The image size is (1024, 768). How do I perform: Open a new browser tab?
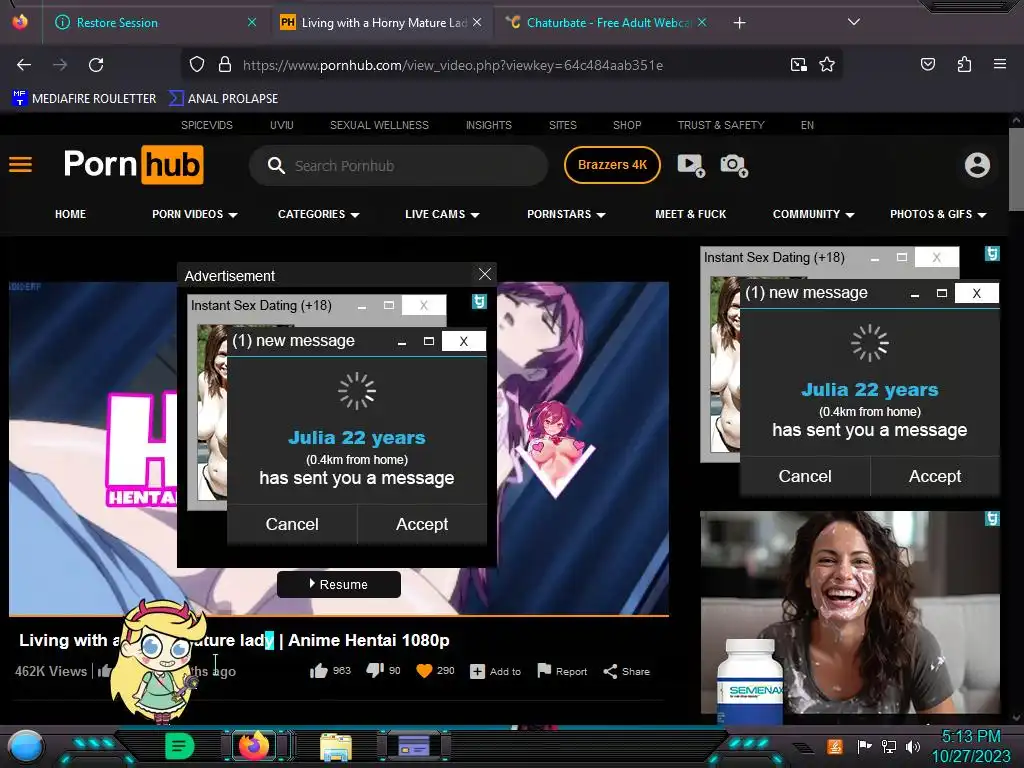739,23
